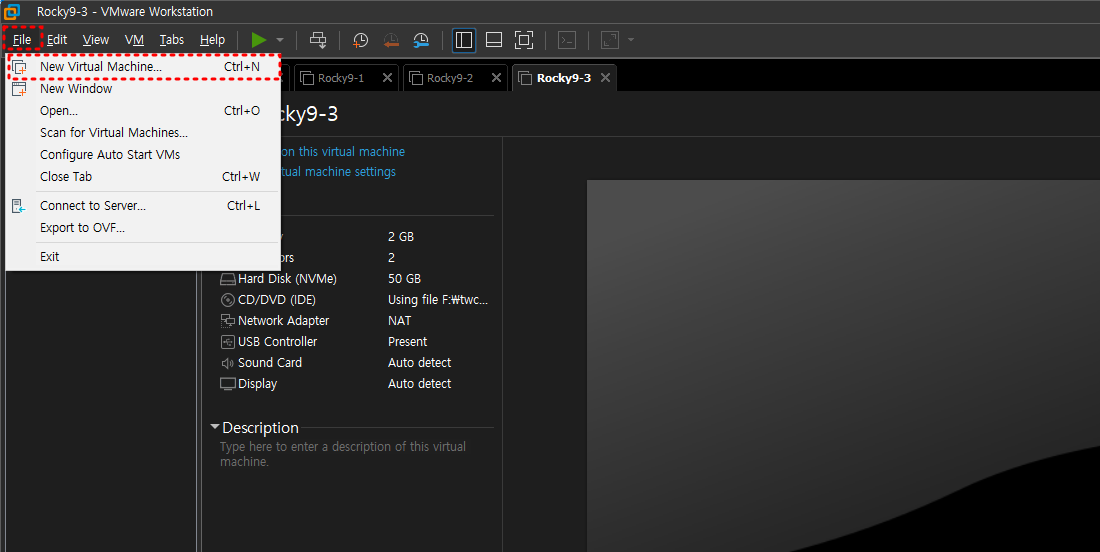The width and height of the screenshot is (1100, 552).
Task: Click the Connect to Server menu icon
Action: tap(19, 206)
